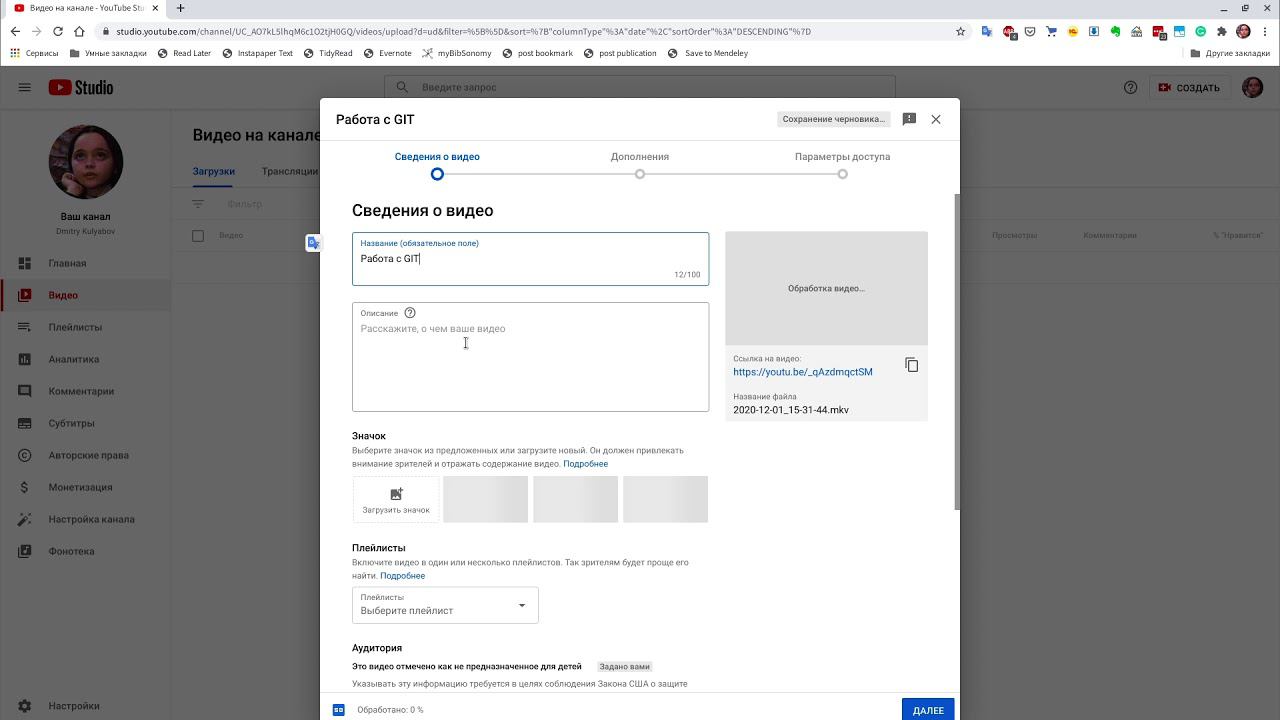The image size is (1280, 720).
Task: Open the Другие закладки bookmarks folder
Action: click(1230, 53)
